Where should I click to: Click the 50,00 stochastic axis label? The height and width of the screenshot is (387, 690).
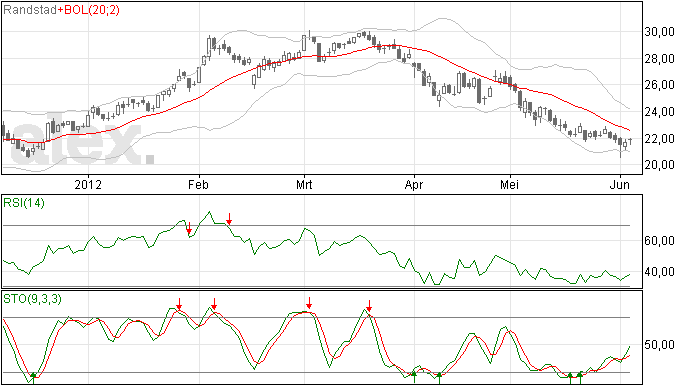pos(659,345)
